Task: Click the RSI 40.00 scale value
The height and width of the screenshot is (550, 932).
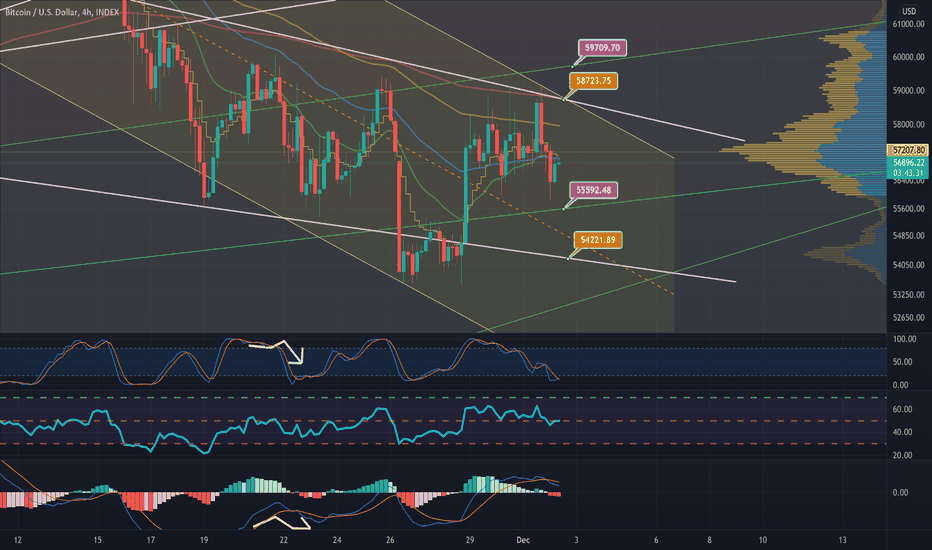Action: click(x=902, y=432)
